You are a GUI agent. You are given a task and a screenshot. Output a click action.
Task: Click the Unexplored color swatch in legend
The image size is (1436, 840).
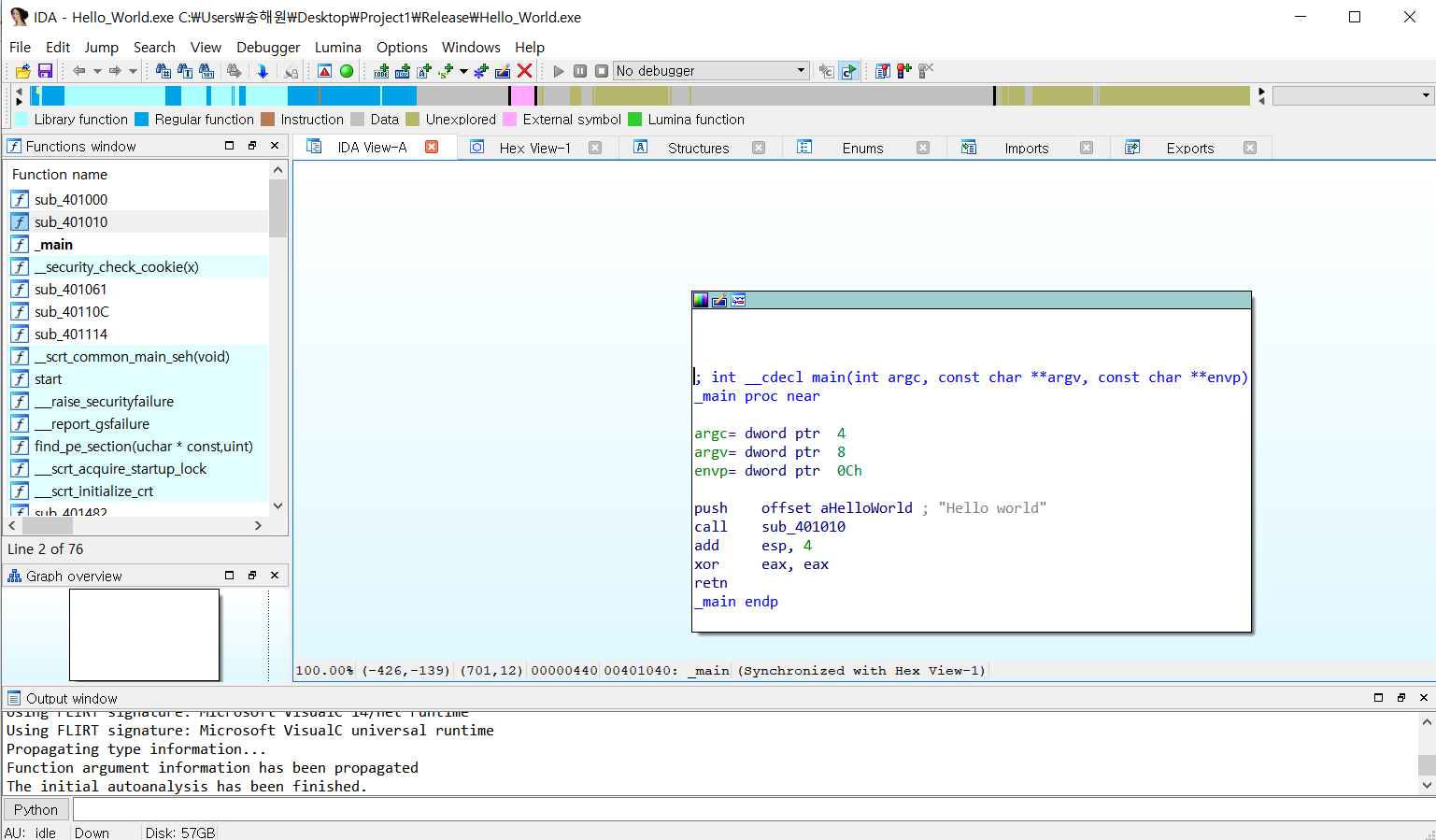click(x=412, y=119)
